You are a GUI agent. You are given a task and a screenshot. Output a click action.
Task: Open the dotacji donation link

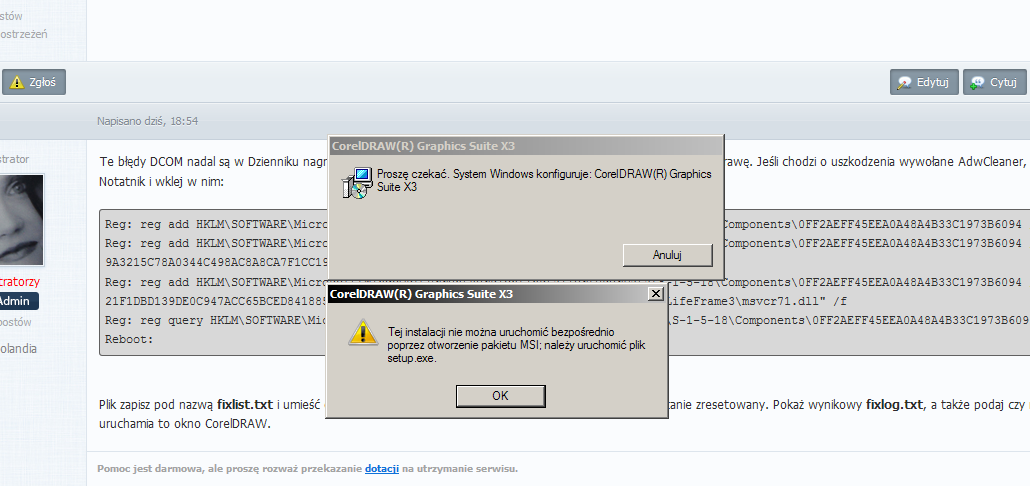pos(382,469)
